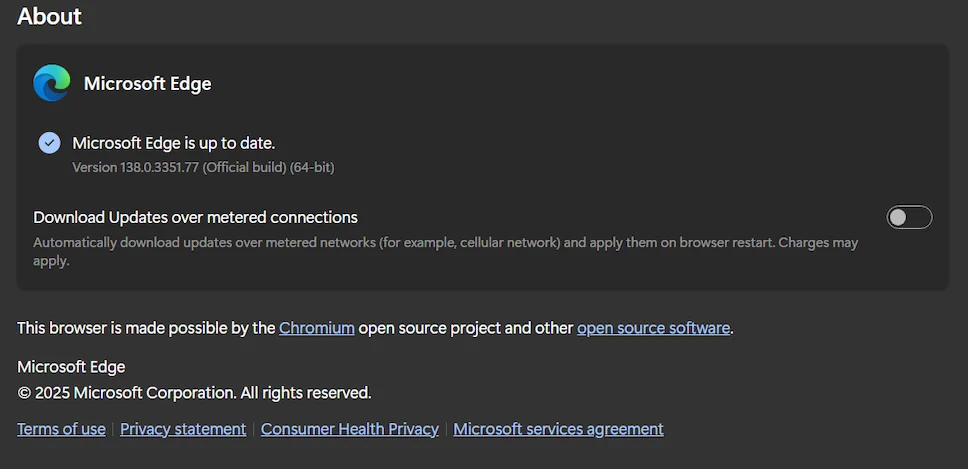Open the Consumer Health Privacy link
968x469 pixels.
click(349, 429)
